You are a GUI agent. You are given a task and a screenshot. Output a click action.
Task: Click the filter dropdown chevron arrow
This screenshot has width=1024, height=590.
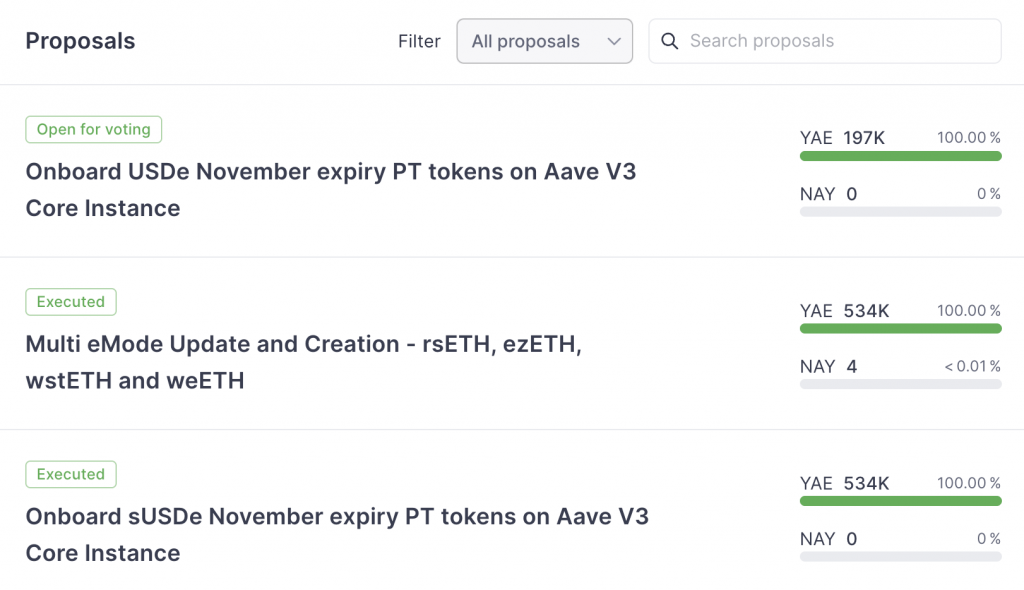tap(614, 41)
